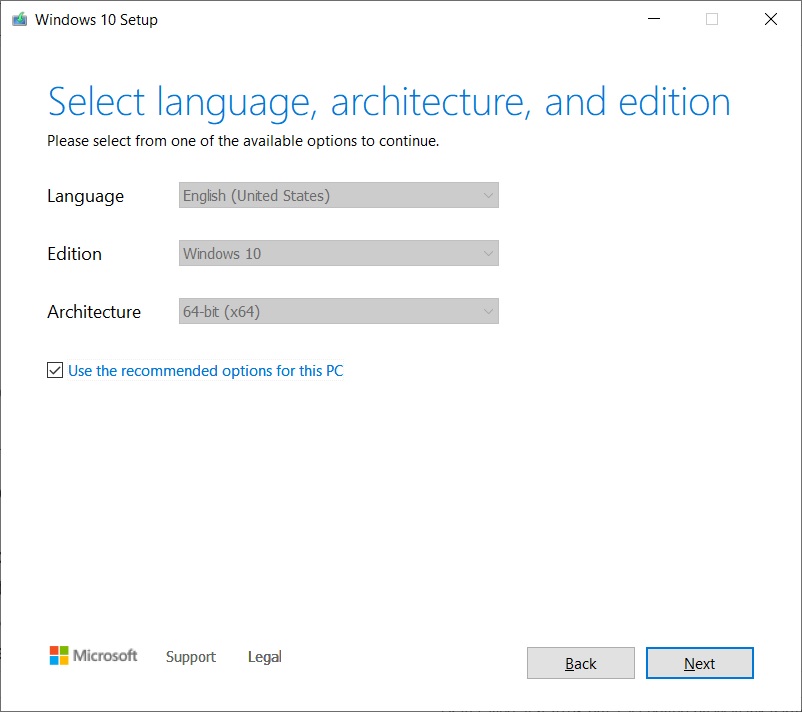Click the Support link
Image resolution: width=802 pixels, height=712 pixels.
[x=190, y=657]
